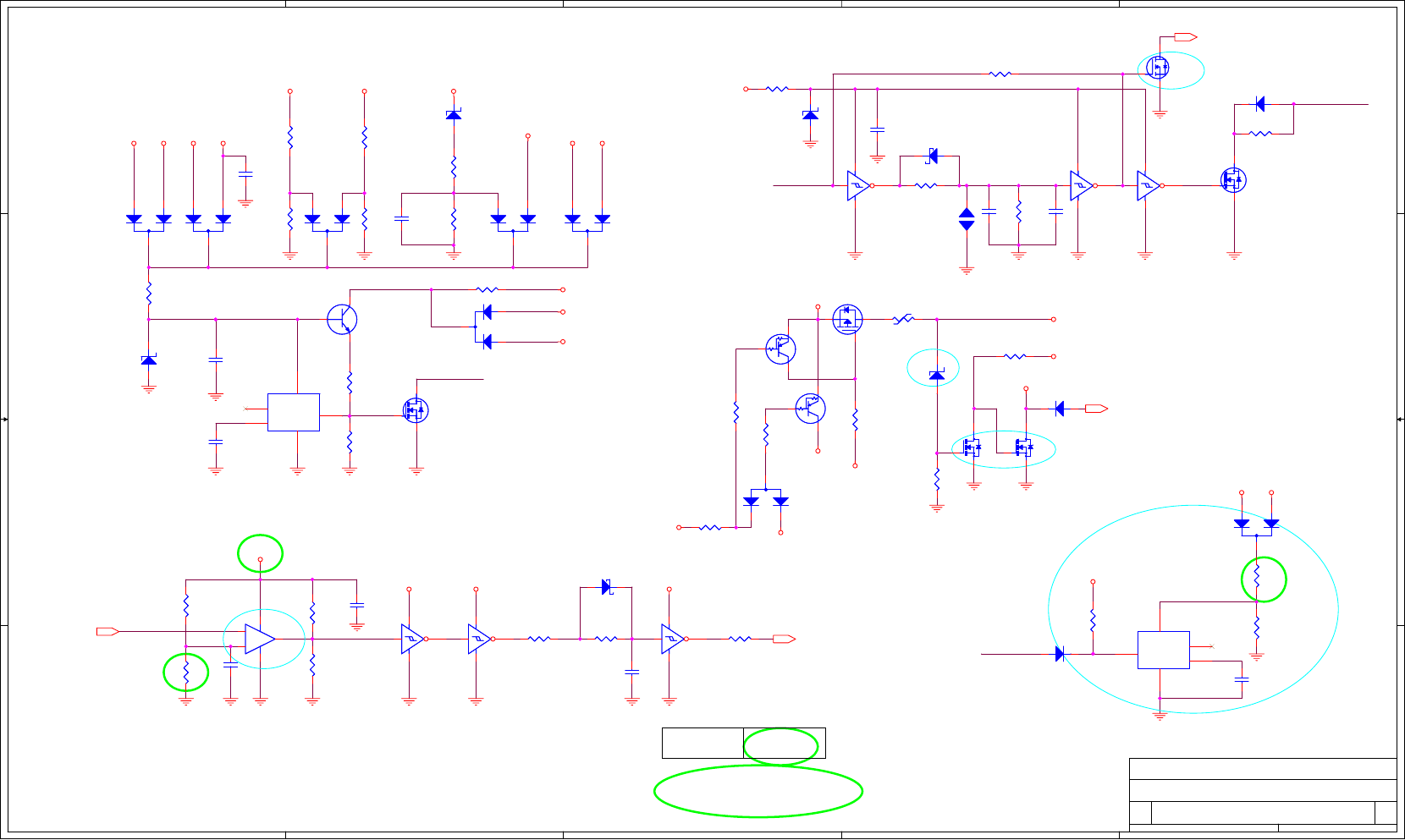The height and width of the screenshot is (840, 1405).
Task: Click the output port fed by a horizontal diode
Action: pyautogui.click(x=1097, y=409)
